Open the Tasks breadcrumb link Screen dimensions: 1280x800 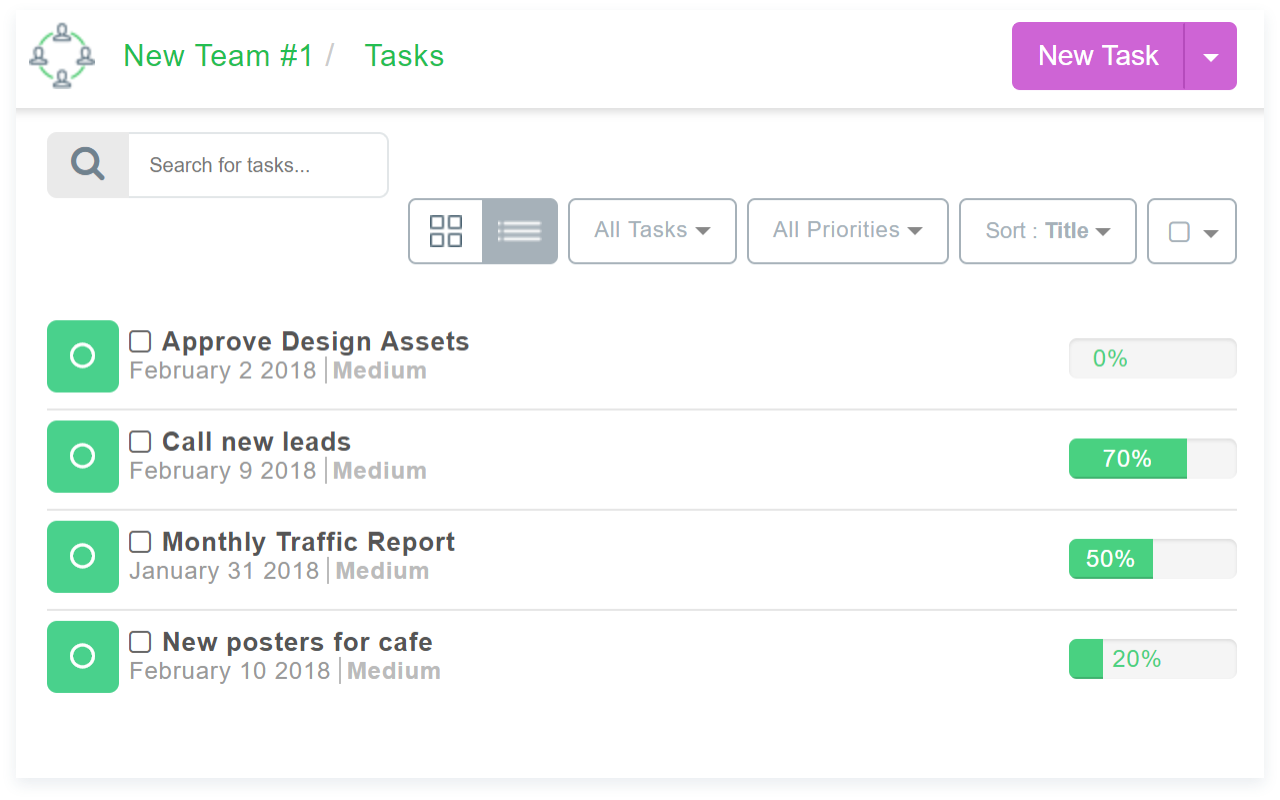(404, 56)
